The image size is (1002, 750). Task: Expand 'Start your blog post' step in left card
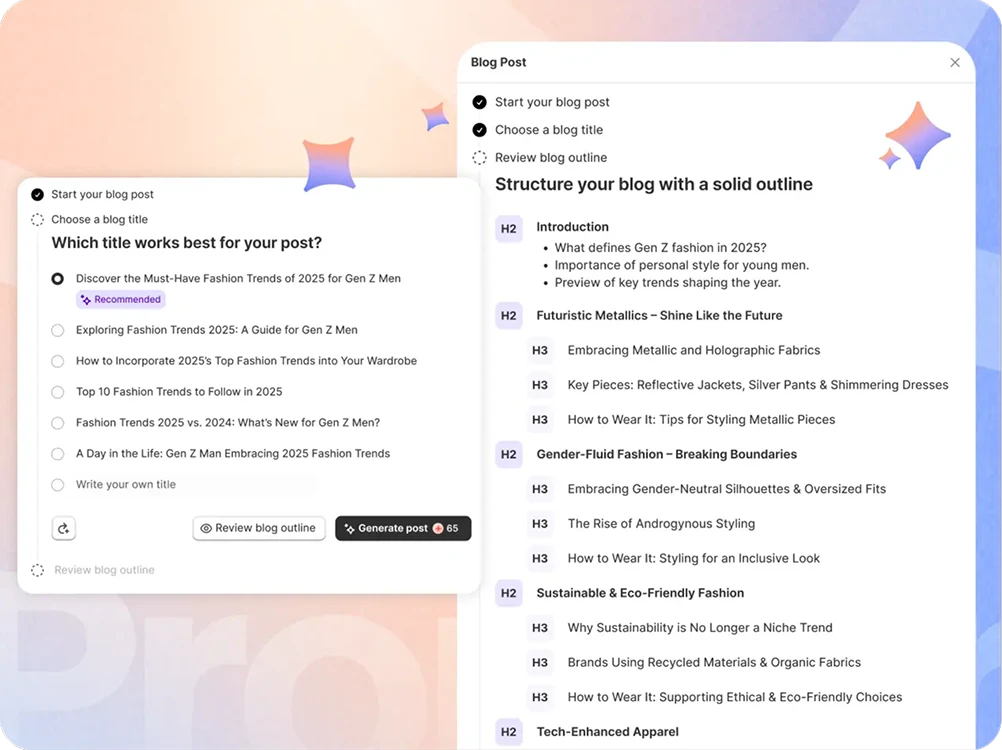pos(102,195)
